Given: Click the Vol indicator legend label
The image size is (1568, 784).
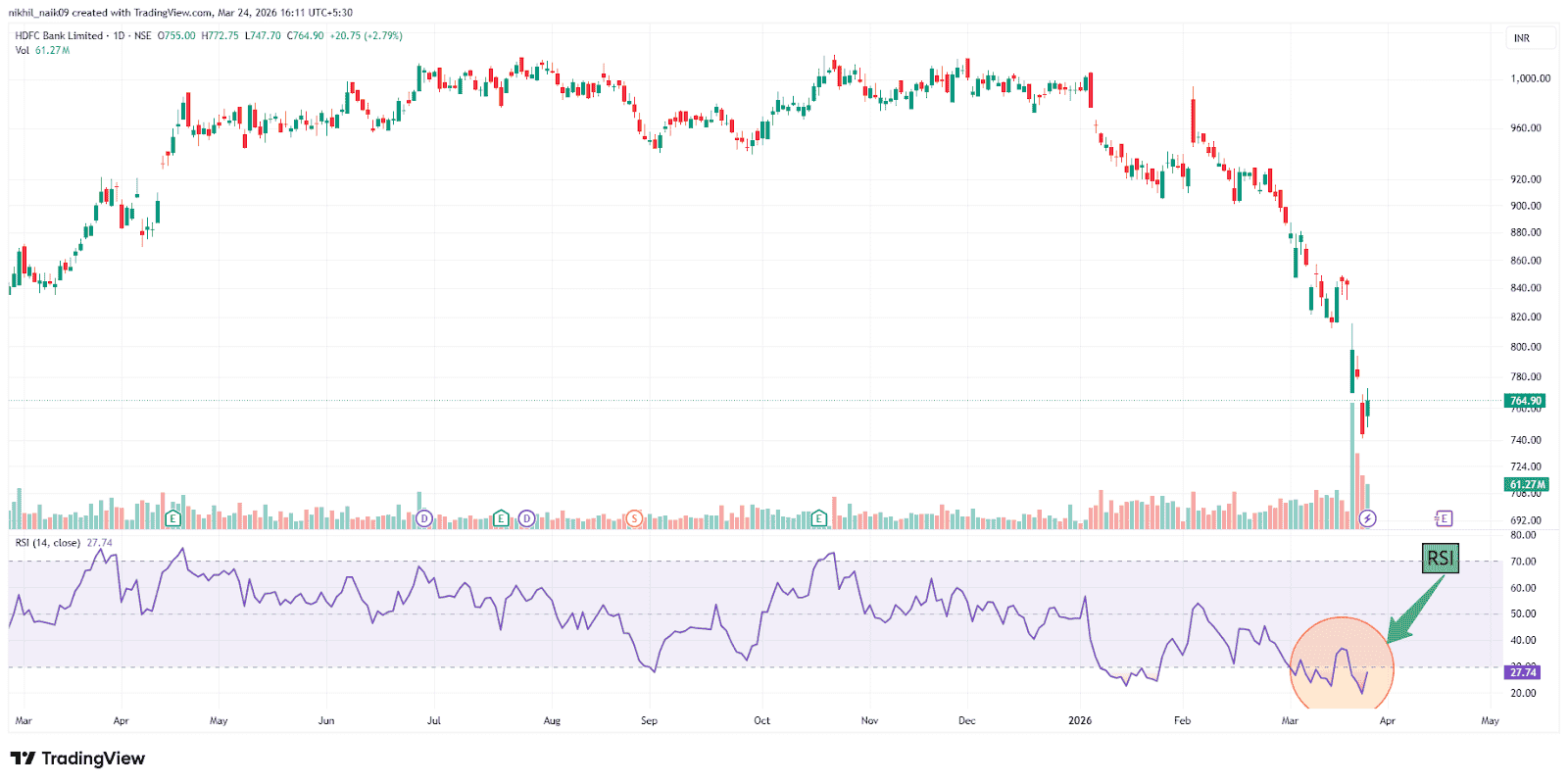Looking at the screenshot, I should (x=23, y=50).
